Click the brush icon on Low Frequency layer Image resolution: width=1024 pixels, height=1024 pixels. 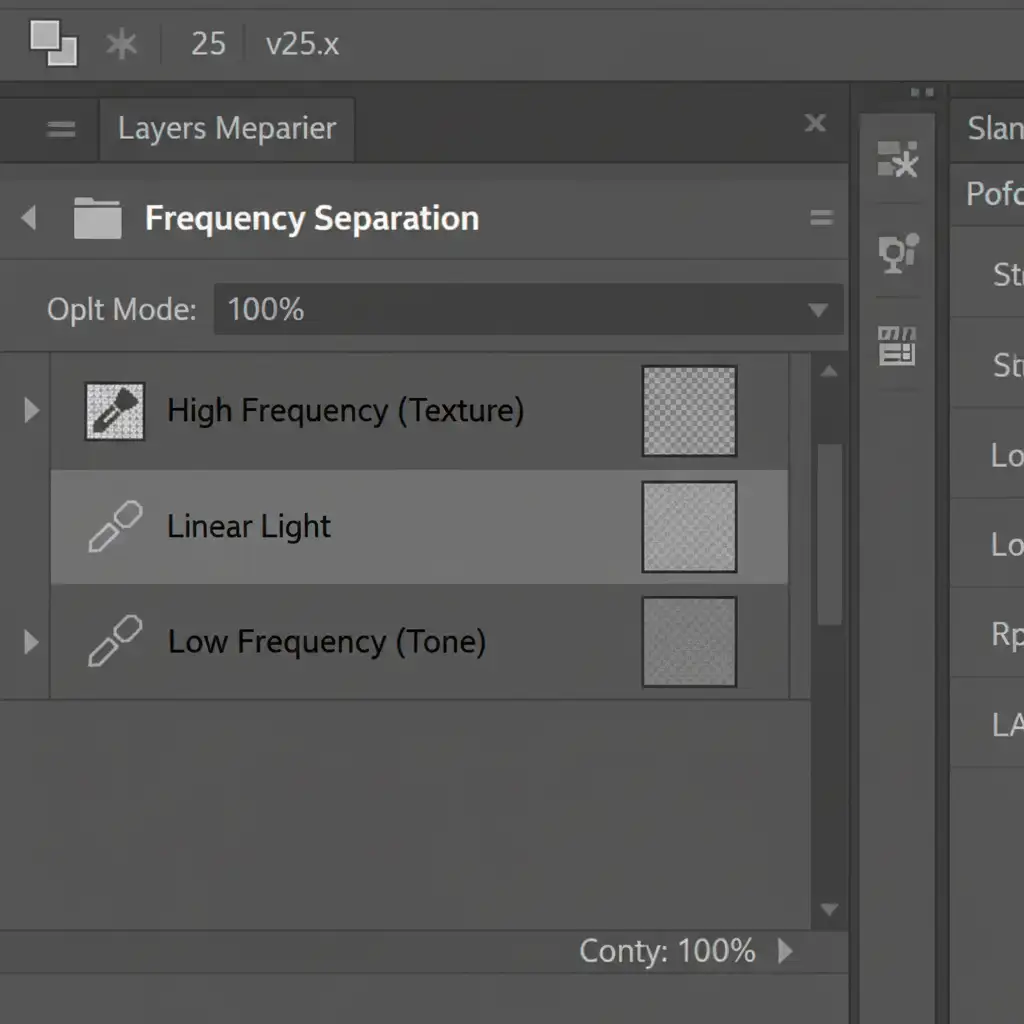(x=114, y=641)
